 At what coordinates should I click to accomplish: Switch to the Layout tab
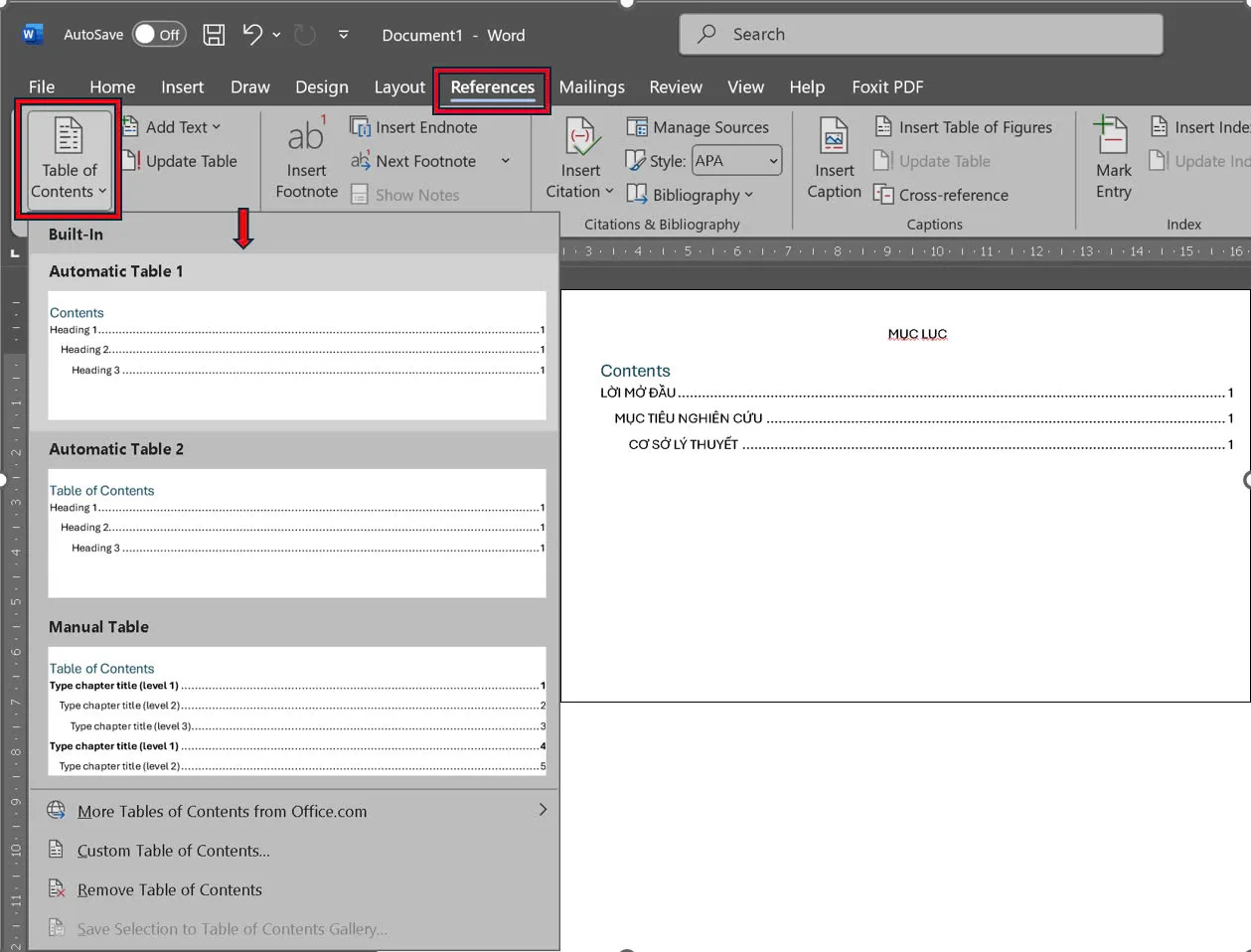click(399, 87)
